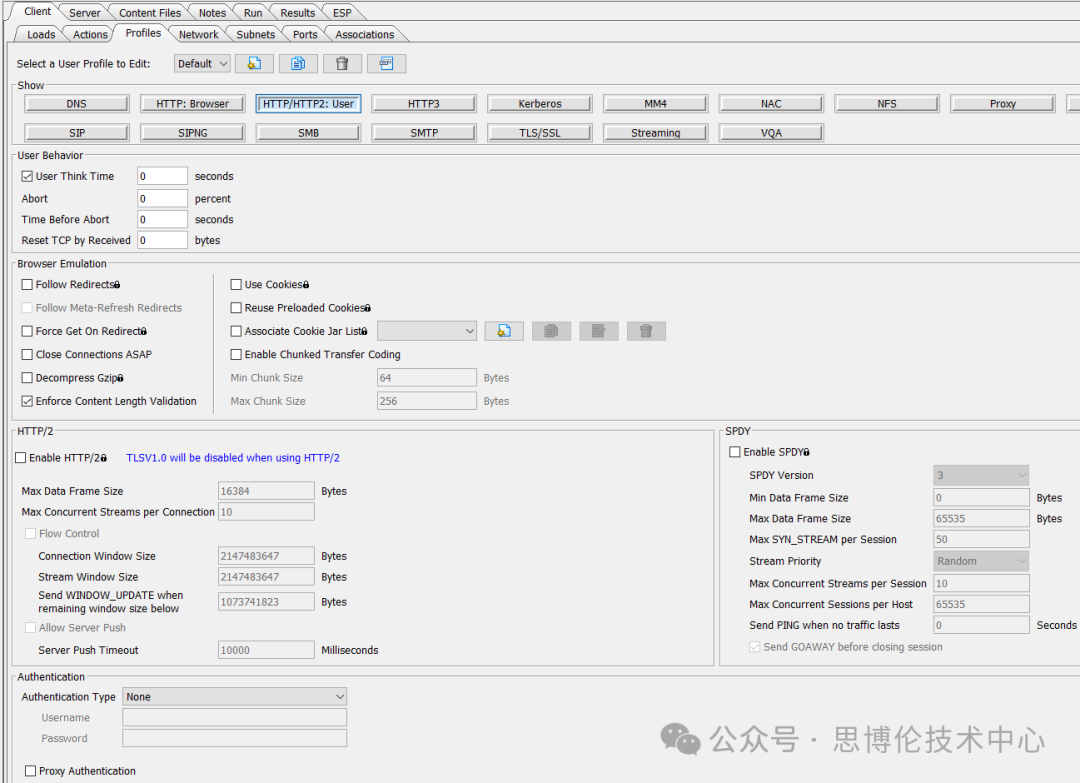Switch to the Network tab

pos(198,34)
